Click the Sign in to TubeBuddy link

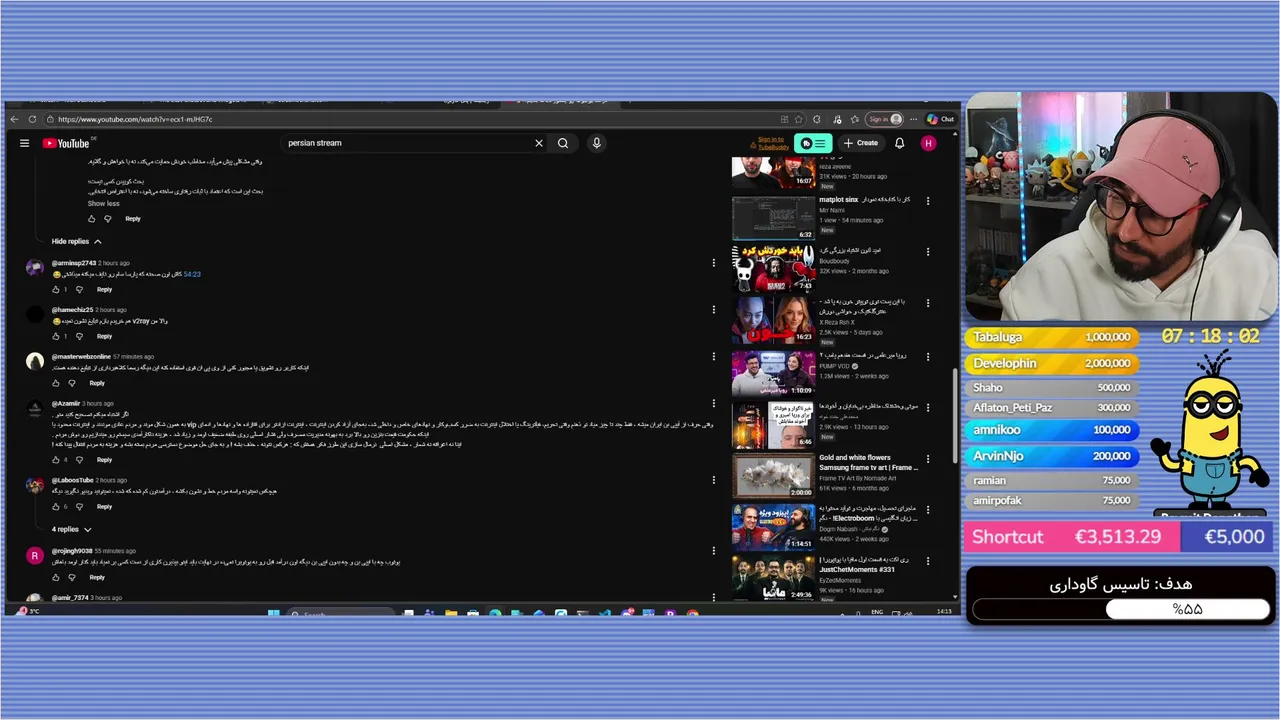(771, 143)
